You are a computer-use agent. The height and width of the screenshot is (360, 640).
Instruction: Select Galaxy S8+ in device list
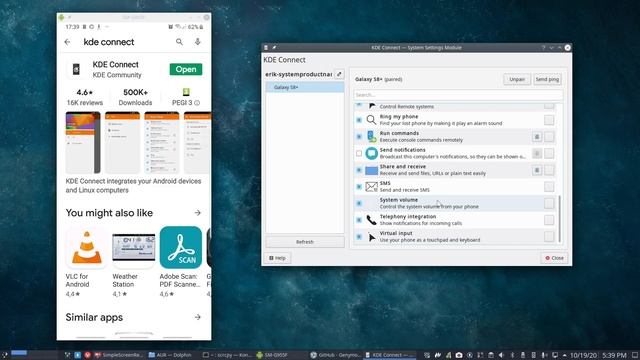coord(305,87)
